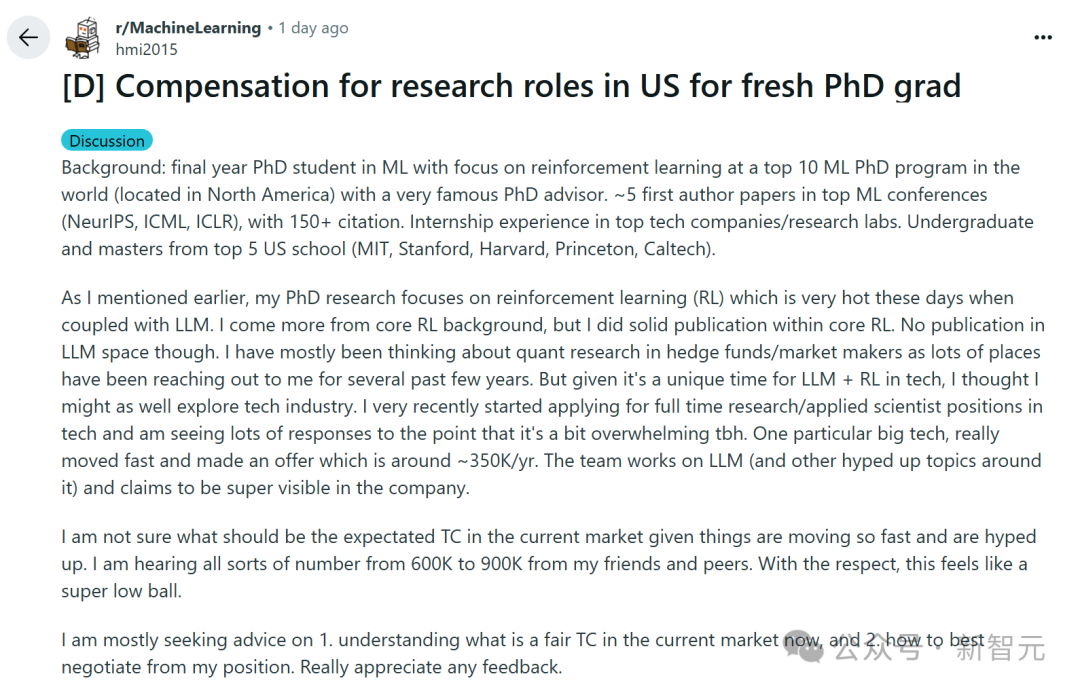Open the r/MachineLearning subreddit link
Viewport: 1080px width, 691px height.
(188, 28)
